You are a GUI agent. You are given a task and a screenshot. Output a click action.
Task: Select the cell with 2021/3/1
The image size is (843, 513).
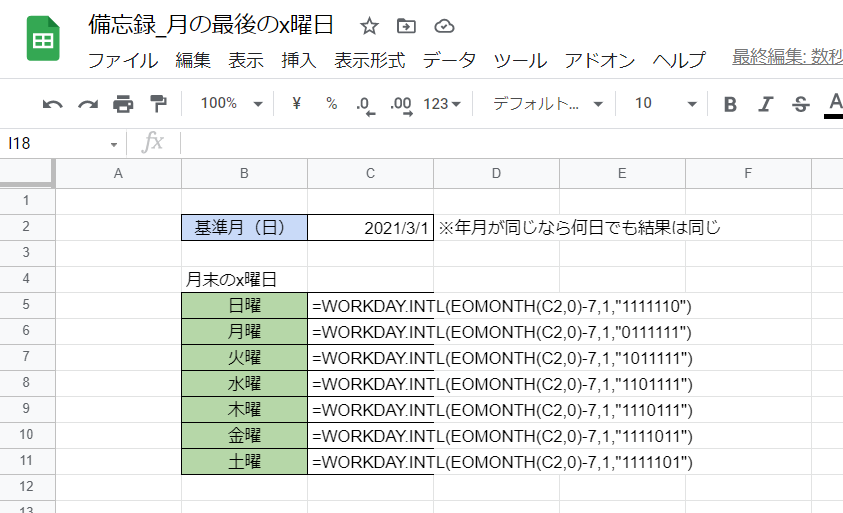click(370, 227)
